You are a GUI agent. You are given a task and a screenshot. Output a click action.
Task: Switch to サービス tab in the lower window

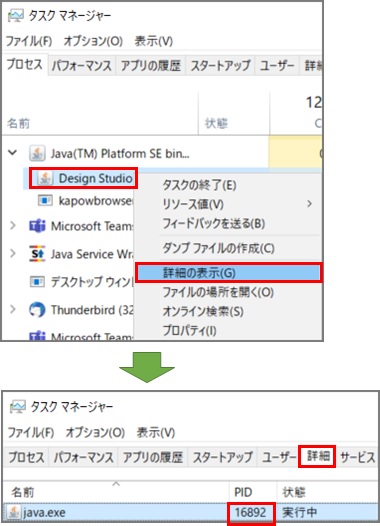click(x=357, y=457)
